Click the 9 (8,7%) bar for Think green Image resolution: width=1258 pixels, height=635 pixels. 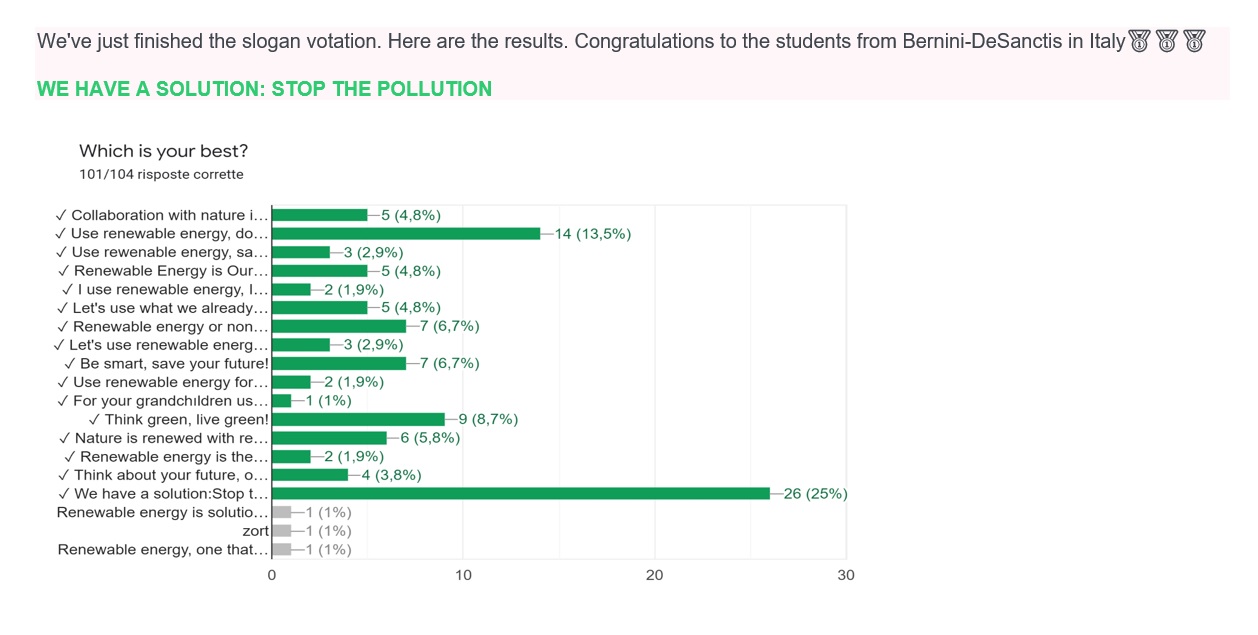(358, 419)
